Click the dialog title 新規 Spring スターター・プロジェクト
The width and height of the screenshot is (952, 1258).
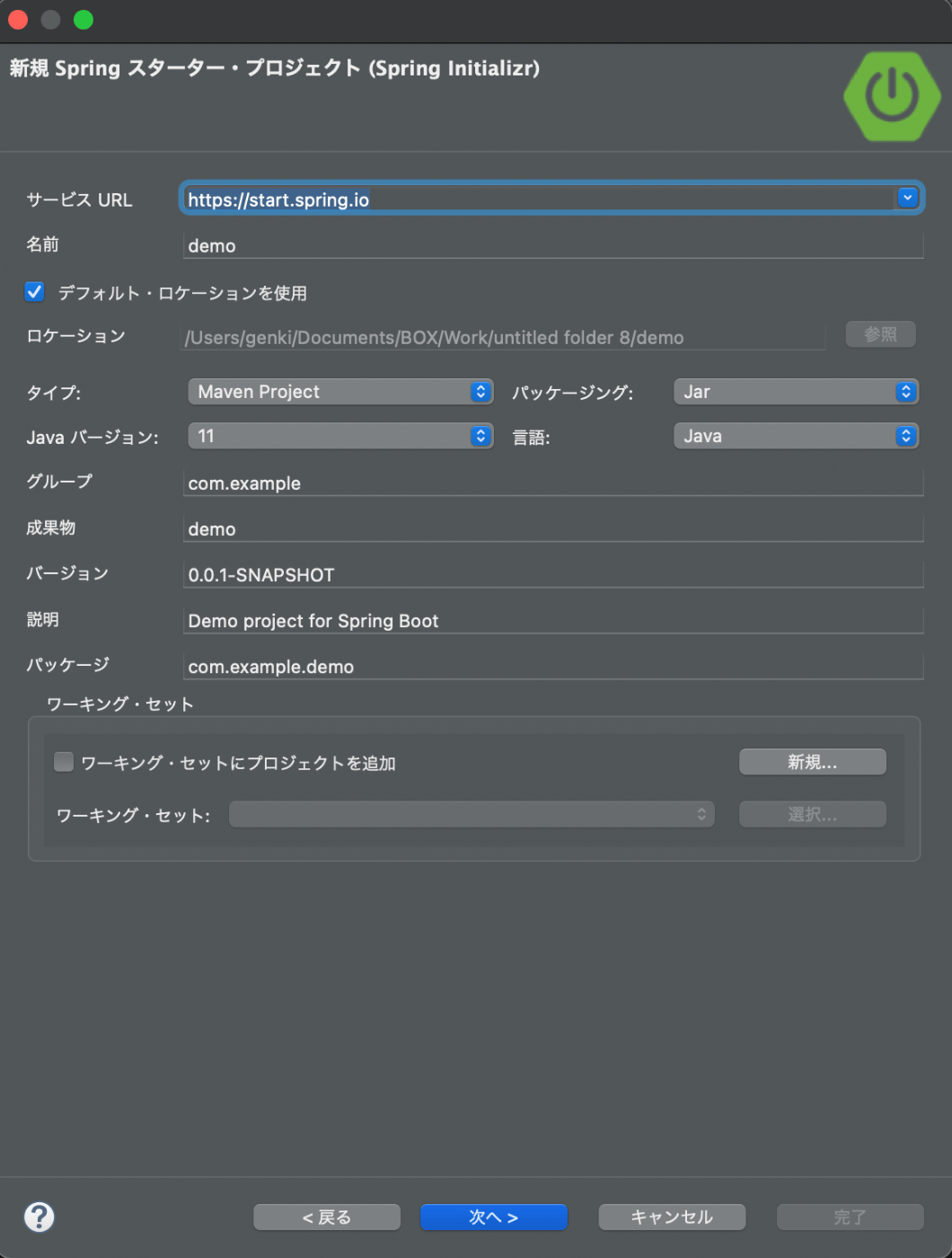275,68
